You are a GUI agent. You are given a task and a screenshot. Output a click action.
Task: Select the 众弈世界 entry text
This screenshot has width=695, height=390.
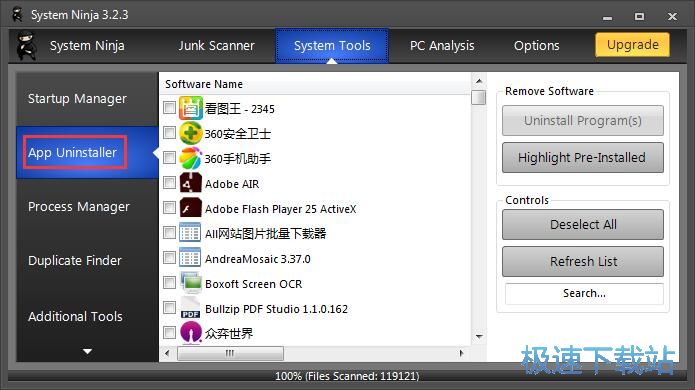pyautogui.click(x=229, y=334)
